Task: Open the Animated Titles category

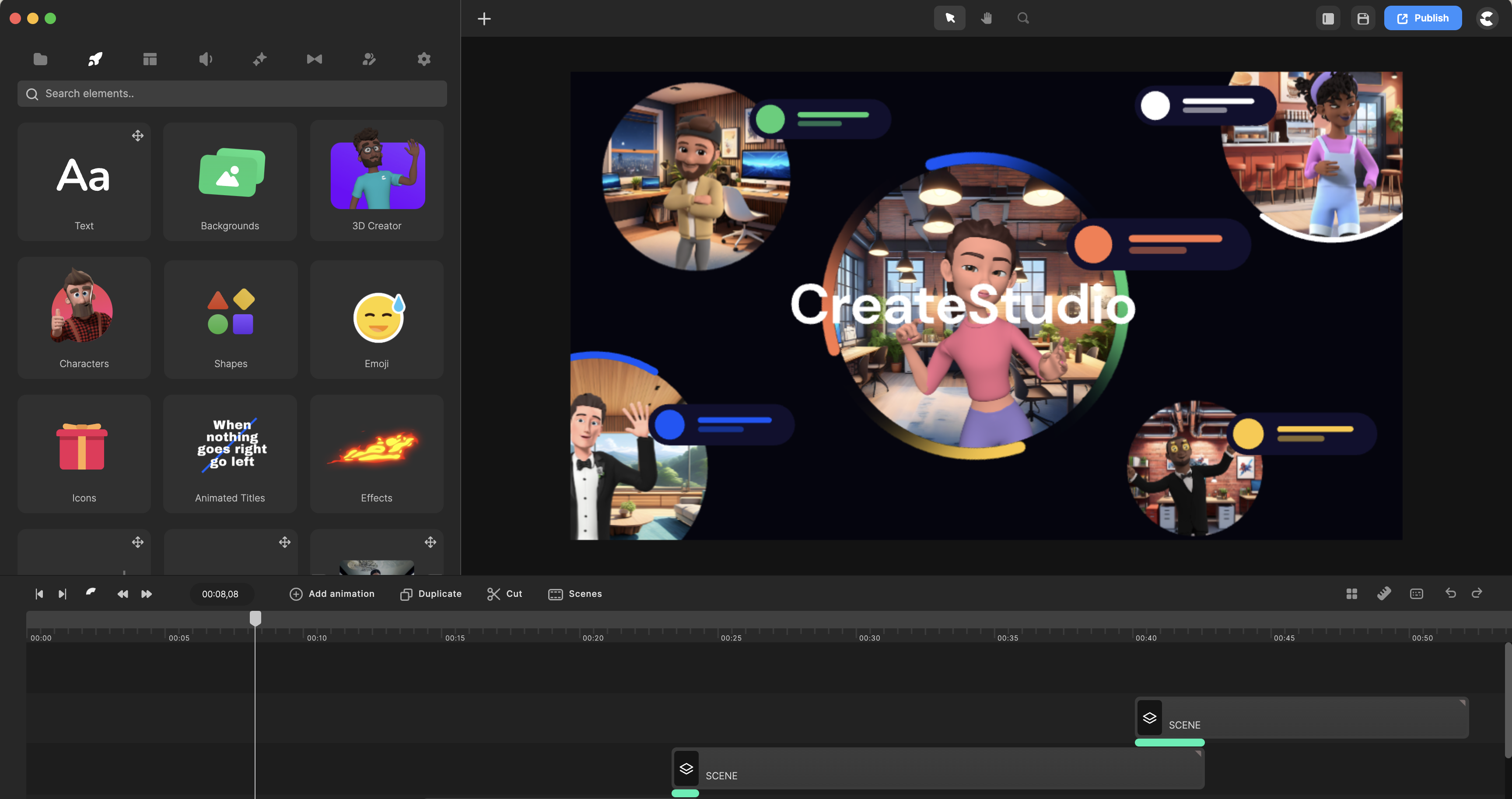Action: 230,454
